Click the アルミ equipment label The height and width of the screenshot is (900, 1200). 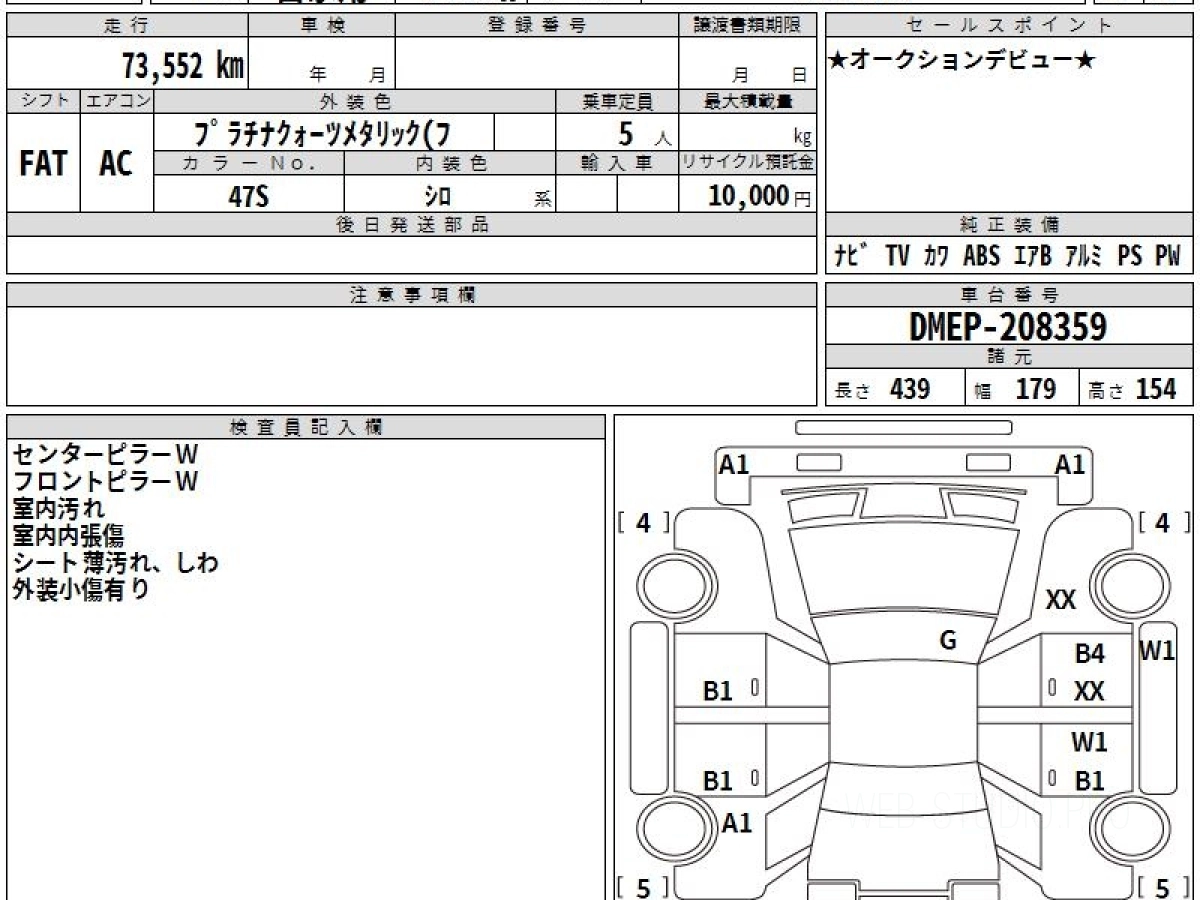(1082, 256)
